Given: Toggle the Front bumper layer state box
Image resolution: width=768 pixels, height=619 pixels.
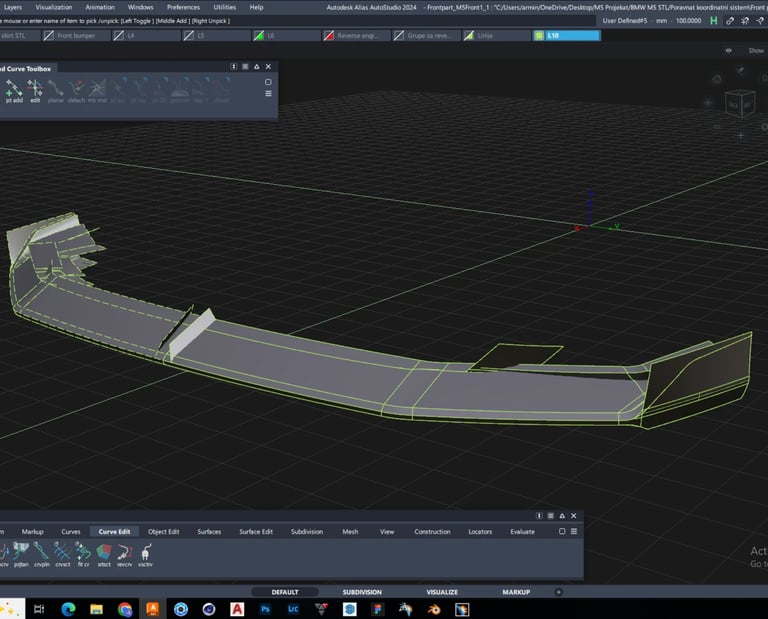Looking at the screenshot, I should pos(49,35).
